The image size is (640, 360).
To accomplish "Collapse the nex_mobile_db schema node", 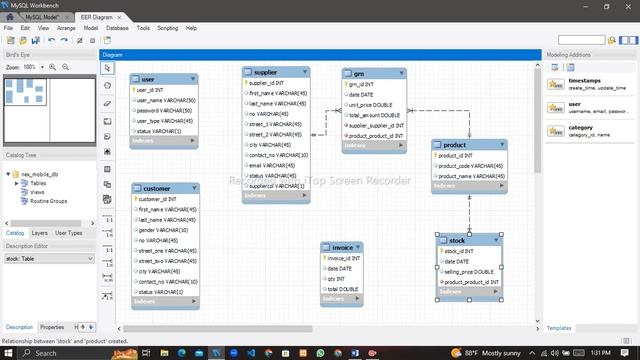I will click(8, 174).
